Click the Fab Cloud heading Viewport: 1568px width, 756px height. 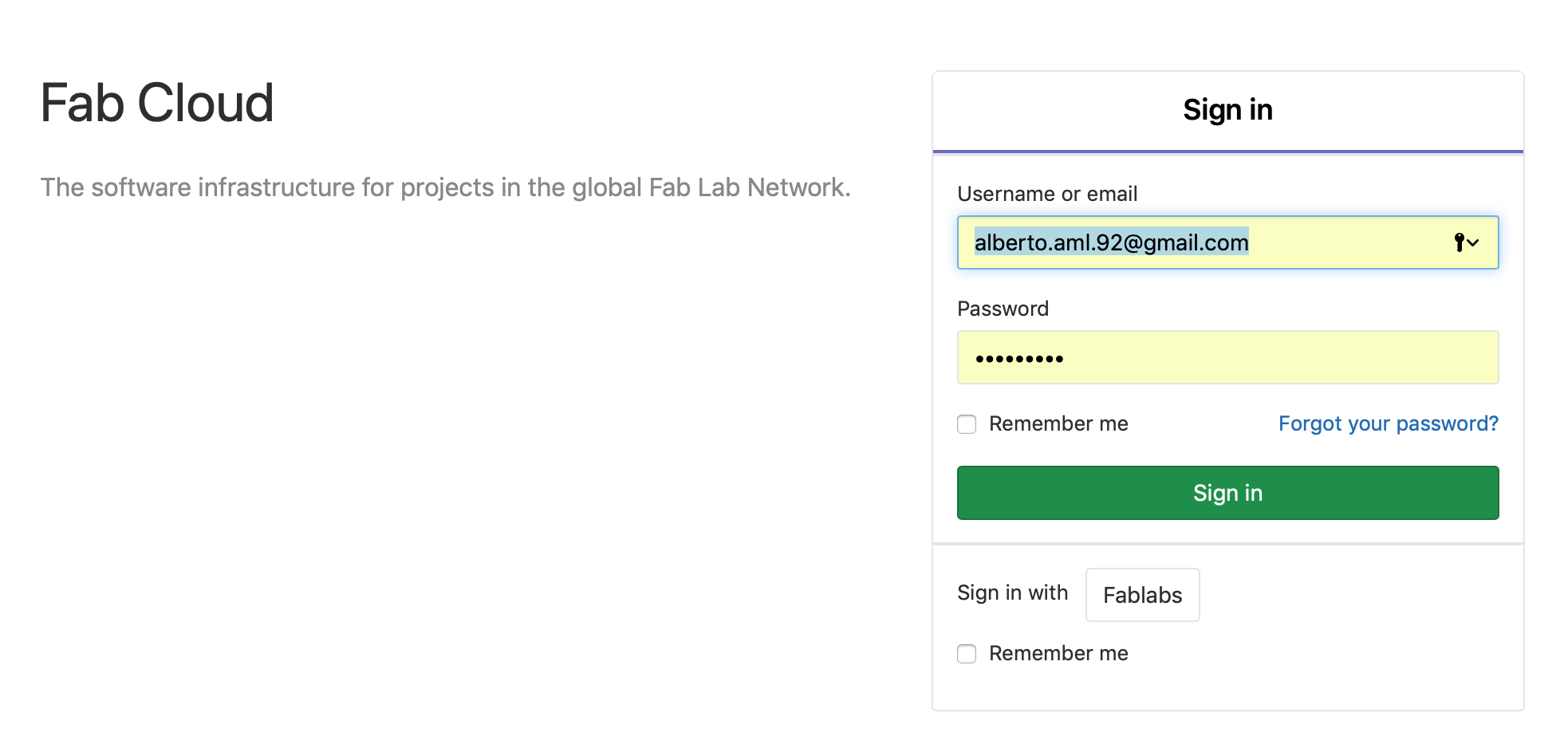(x=157, y=104)
